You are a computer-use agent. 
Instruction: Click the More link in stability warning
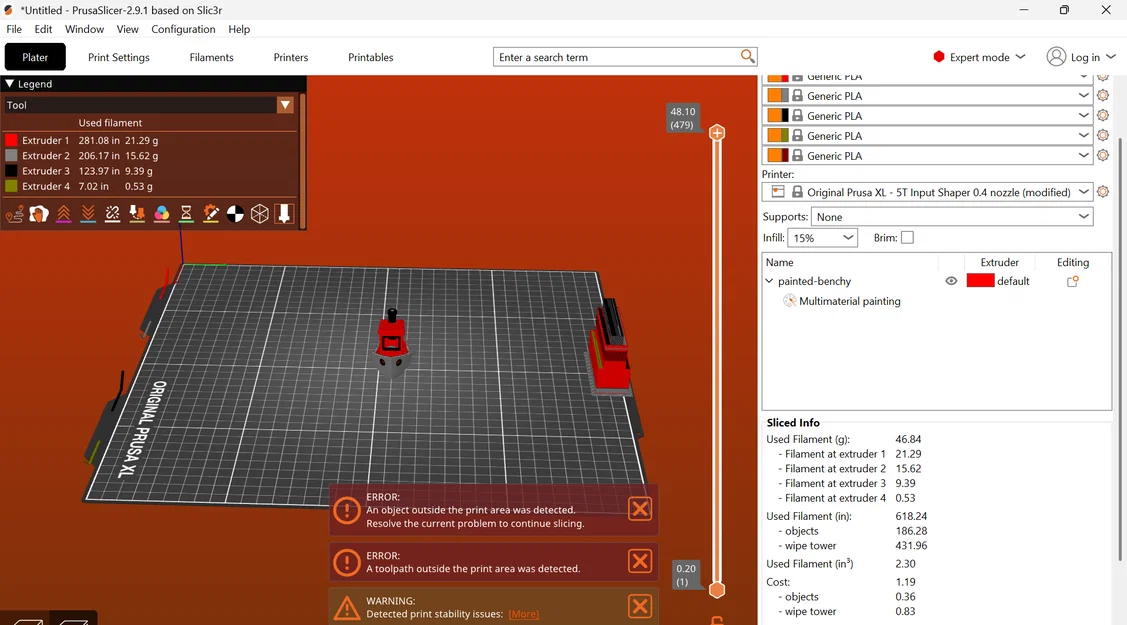[x=523, y=614]
